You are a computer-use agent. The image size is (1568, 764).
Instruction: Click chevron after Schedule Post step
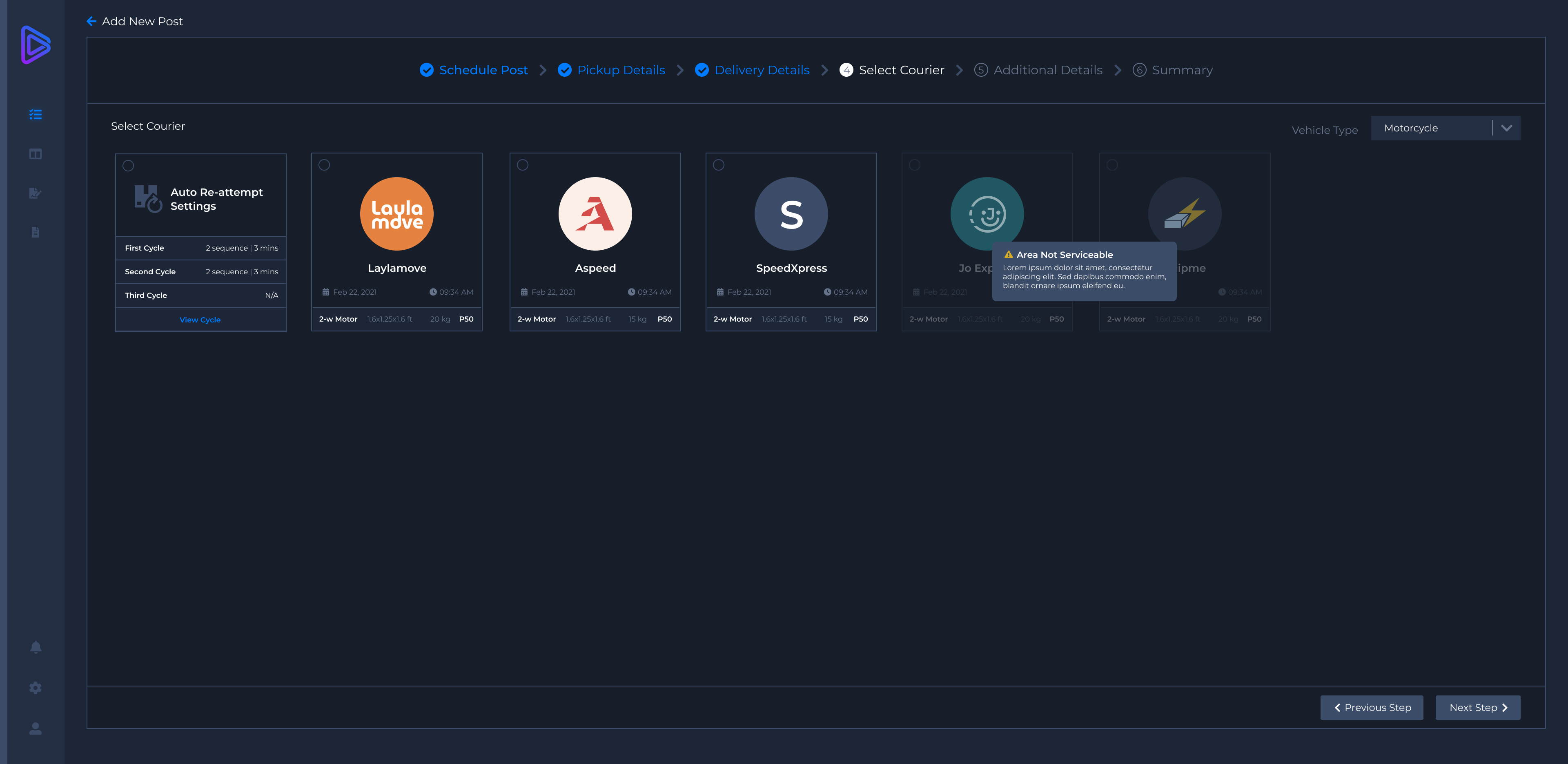(x=543, y=70)
